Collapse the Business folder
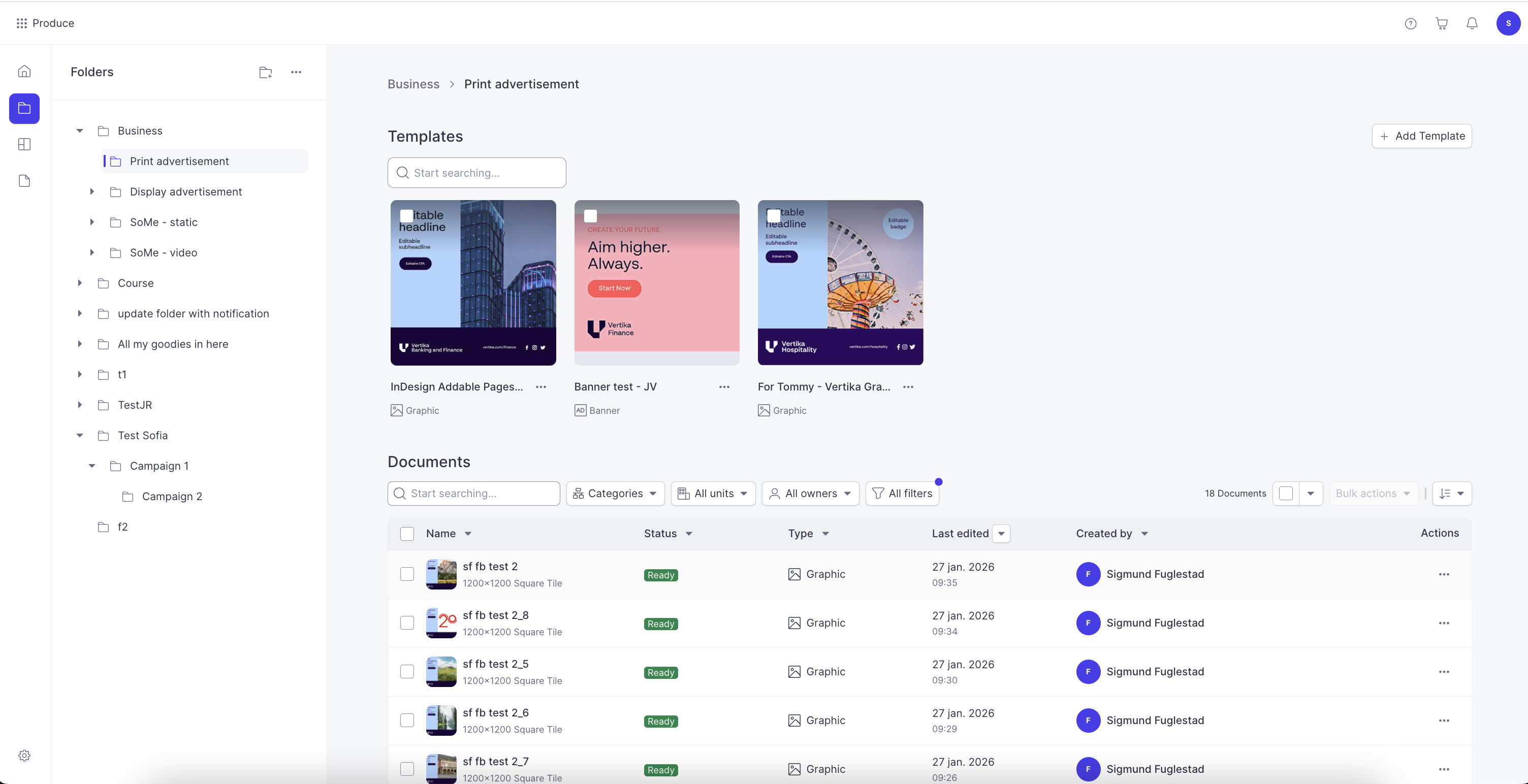Viewport: 1528px width, 784px height. (79, 131)
